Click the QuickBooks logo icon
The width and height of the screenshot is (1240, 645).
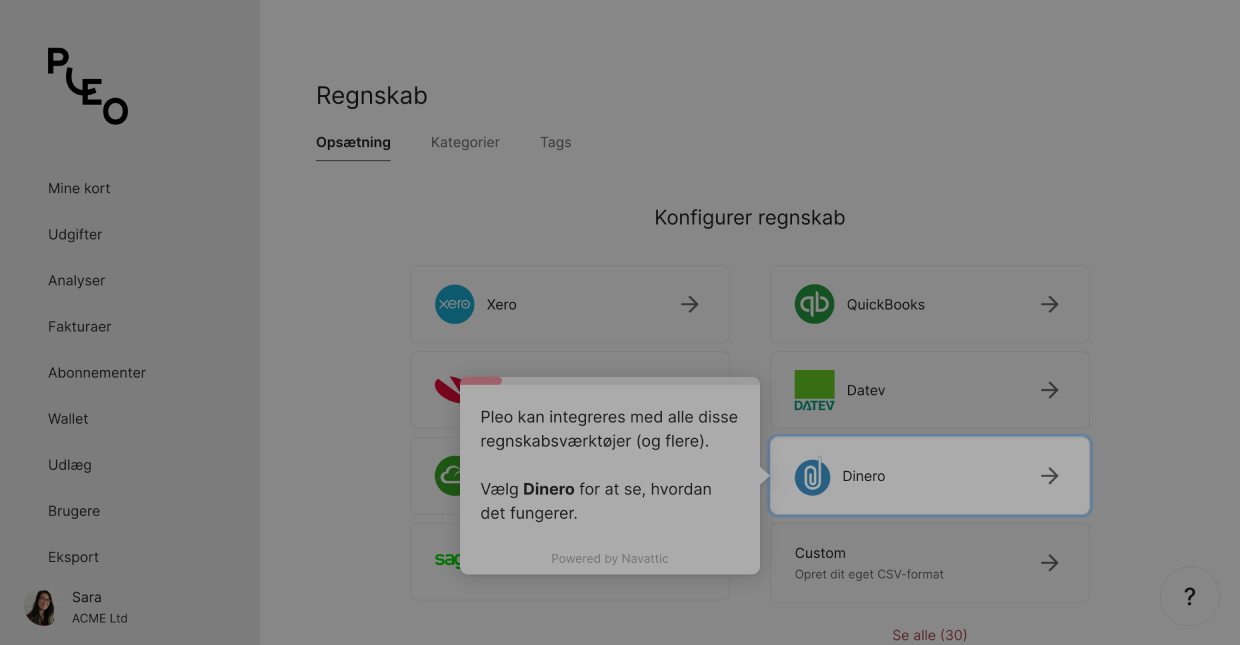[x=814, y=304]
